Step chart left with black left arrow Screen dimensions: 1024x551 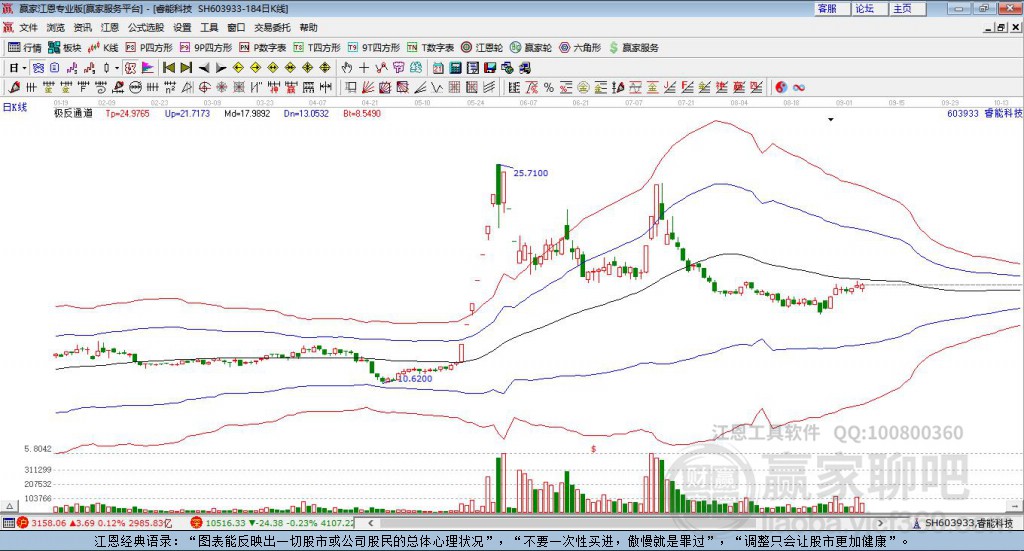coord(204,68)
